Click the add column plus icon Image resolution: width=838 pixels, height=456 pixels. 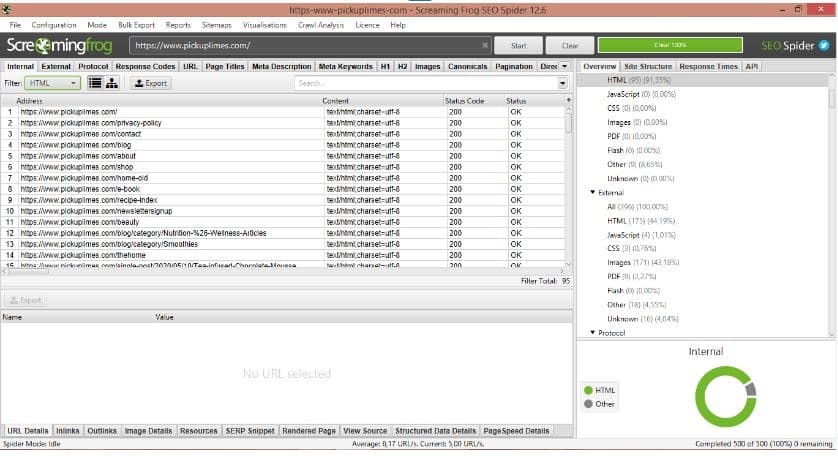coord(568,100)
